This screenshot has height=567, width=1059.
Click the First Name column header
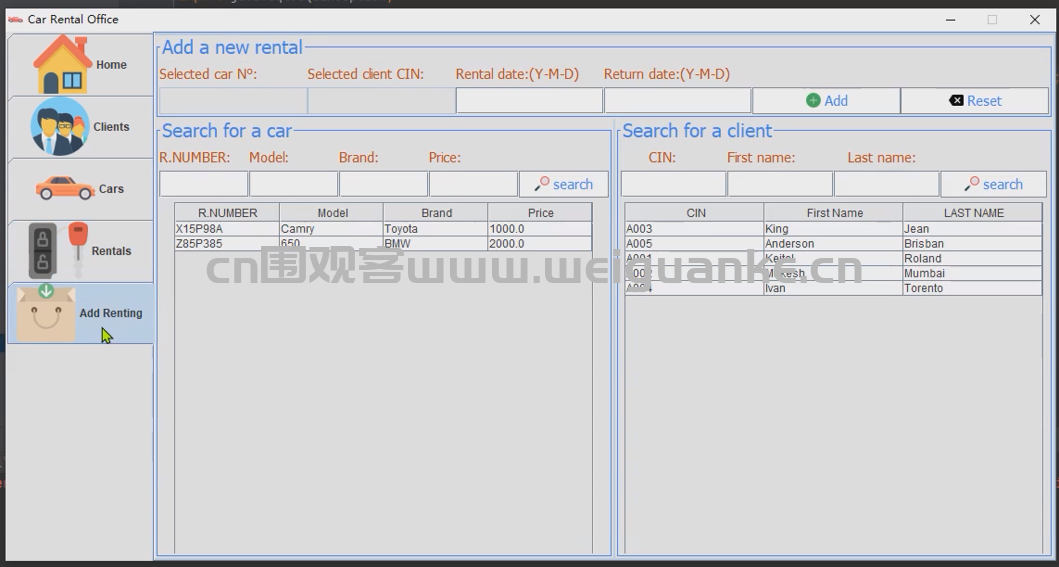(834, 213)
